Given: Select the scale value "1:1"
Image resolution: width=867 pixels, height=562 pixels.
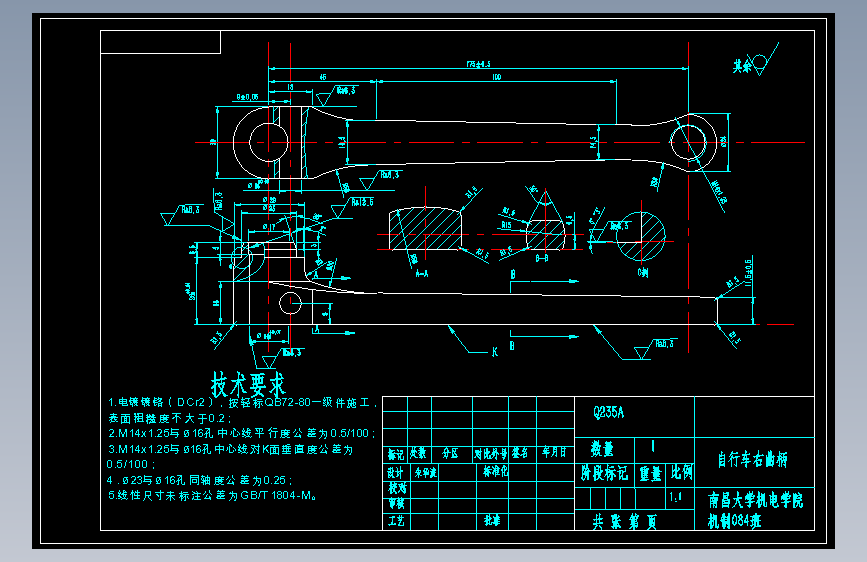Looking at the screenshot, I should click(675, 497).
